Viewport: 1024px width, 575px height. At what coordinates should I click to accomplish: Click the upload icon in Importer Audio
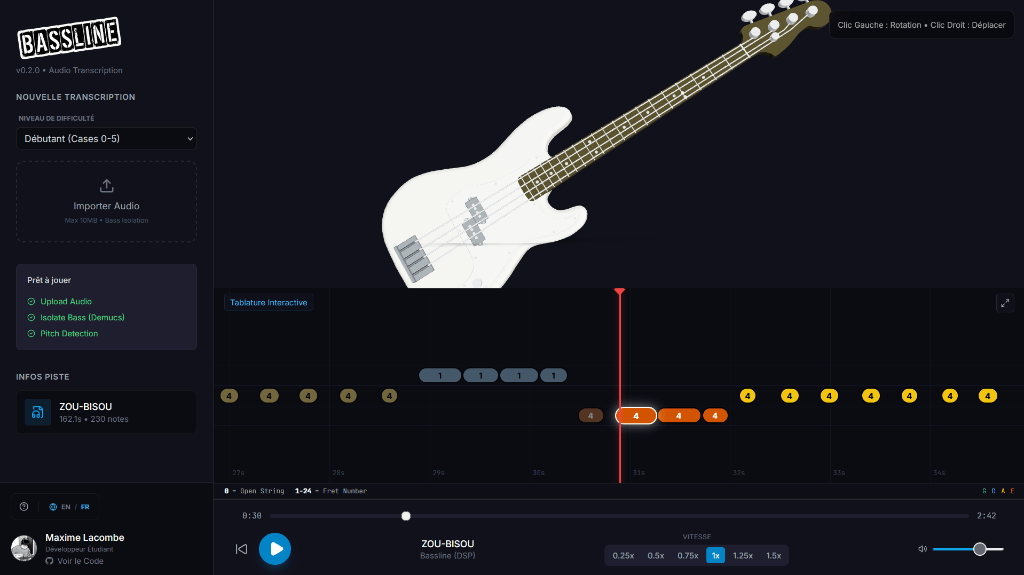pyautogui.click(x=106, y=186)
